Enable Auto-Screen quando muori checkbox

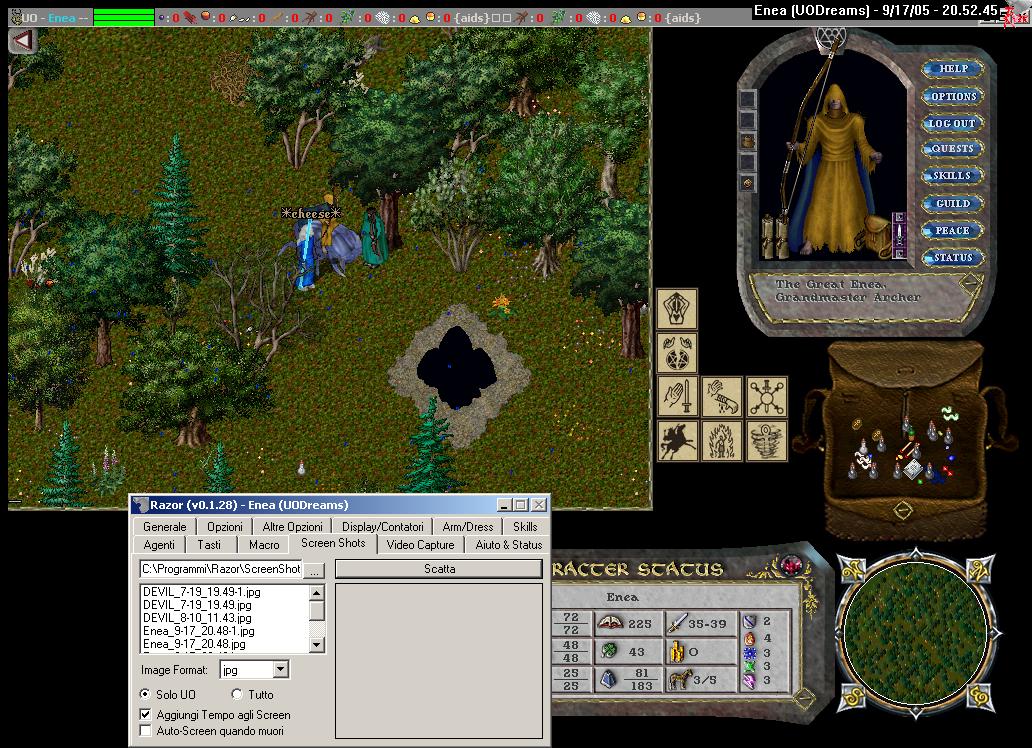(145, 731)
